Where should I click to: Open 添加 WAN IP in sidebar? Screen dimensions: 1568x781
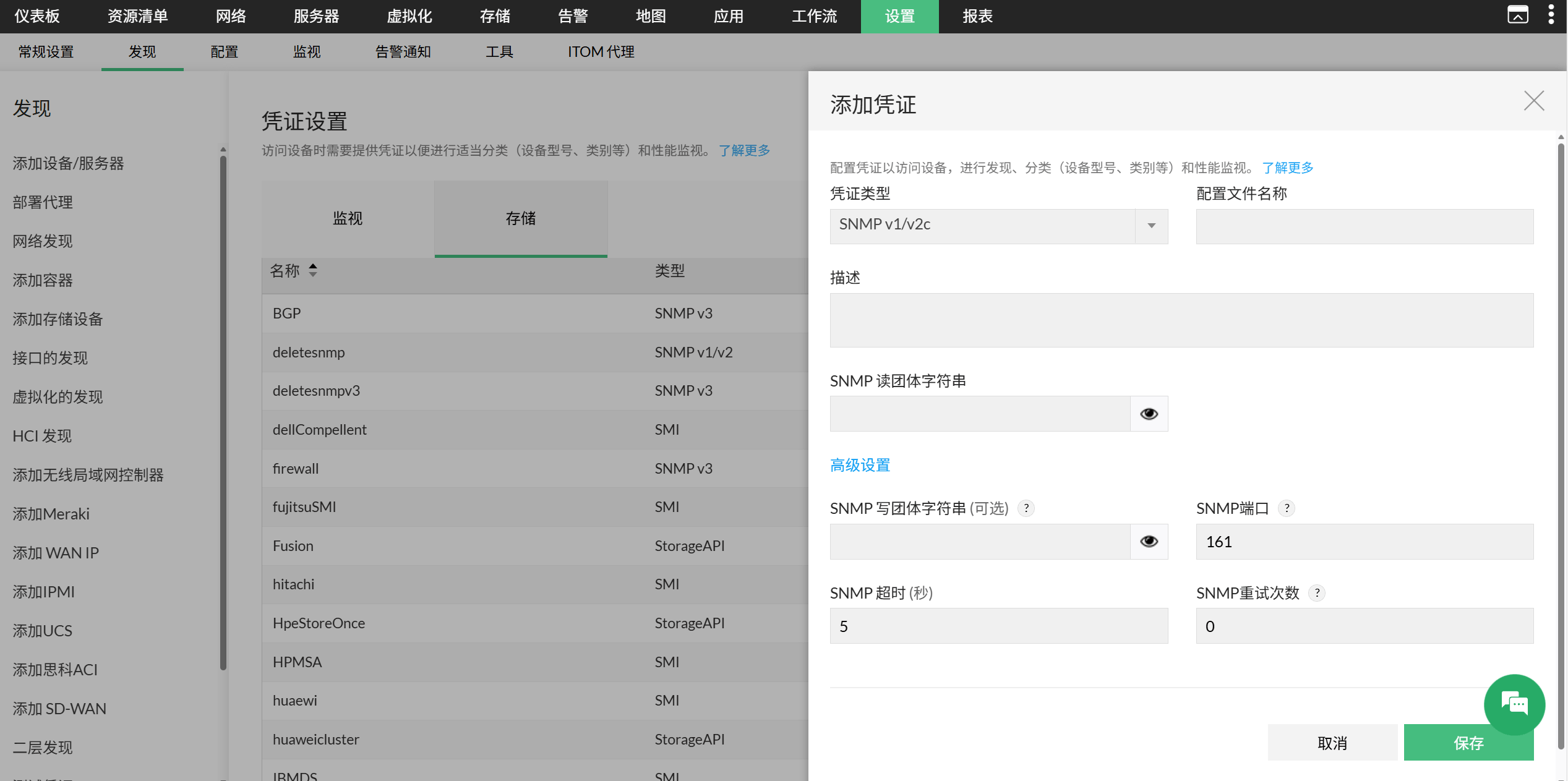tap(56, 553)
